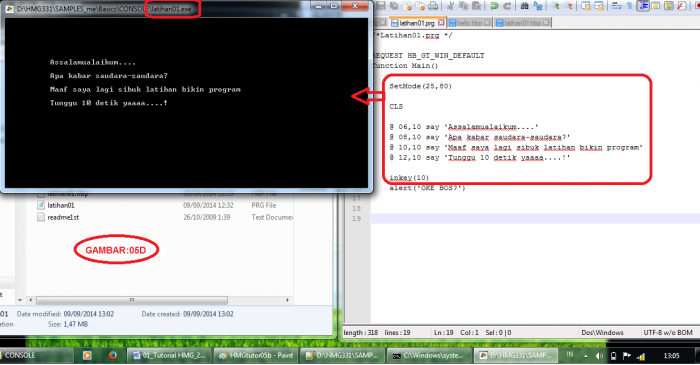Click the volume speaker tray icon
700x365 pixels.
pyautogui.click(x=599, y=356)
